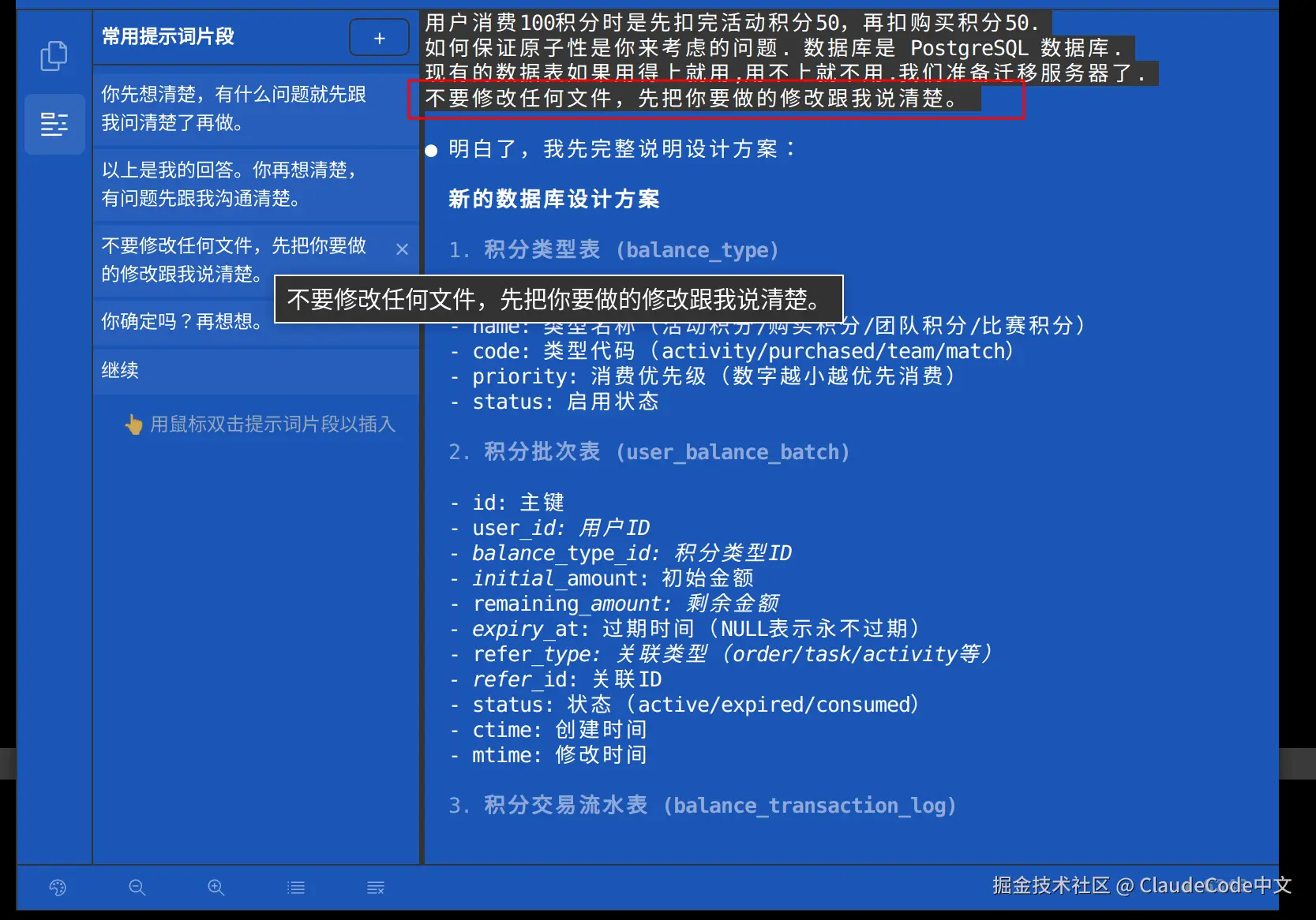Open the prompt snippets panel icon
The image size is (1316, 920).
click(x=54, y=124)
